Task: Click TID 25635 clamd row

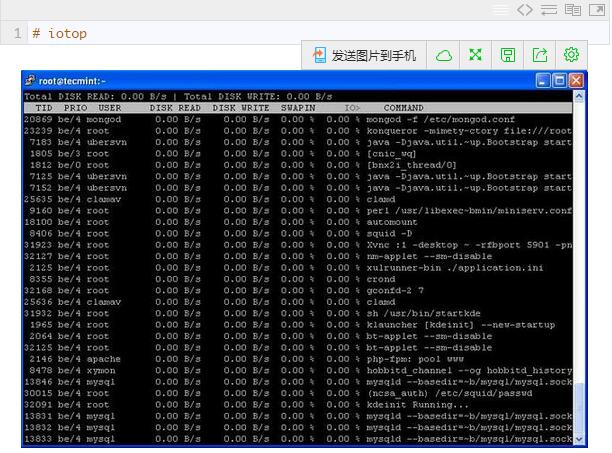Action: point(298,199)
